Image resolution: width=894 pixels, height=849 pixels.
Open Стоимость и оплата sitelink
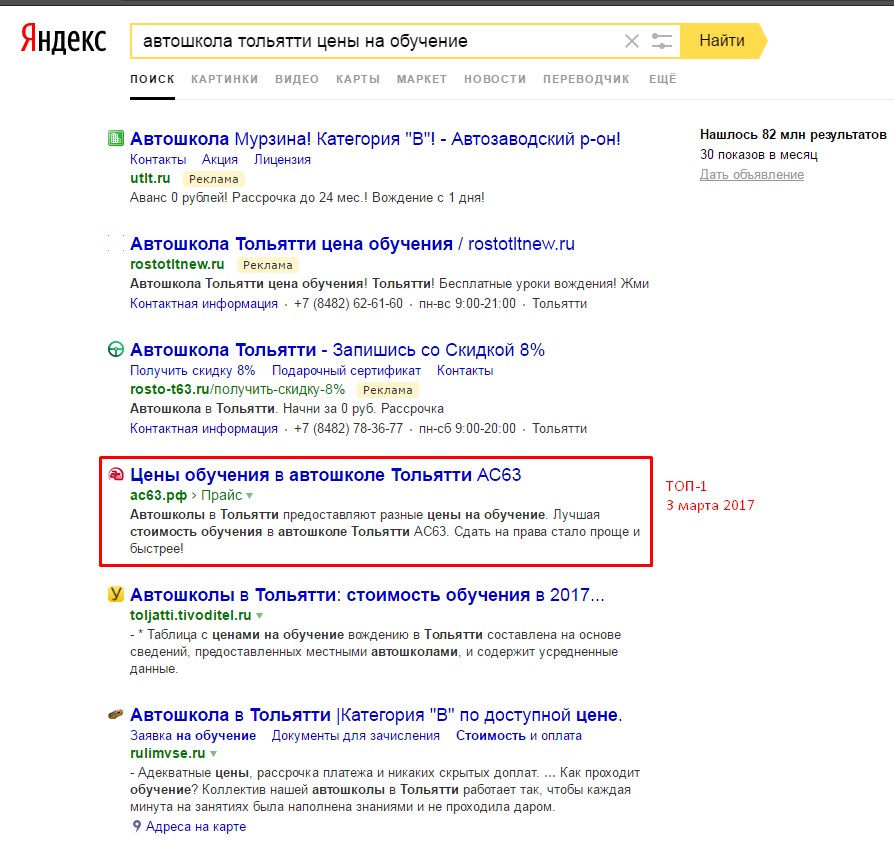(x=519, y=736)
